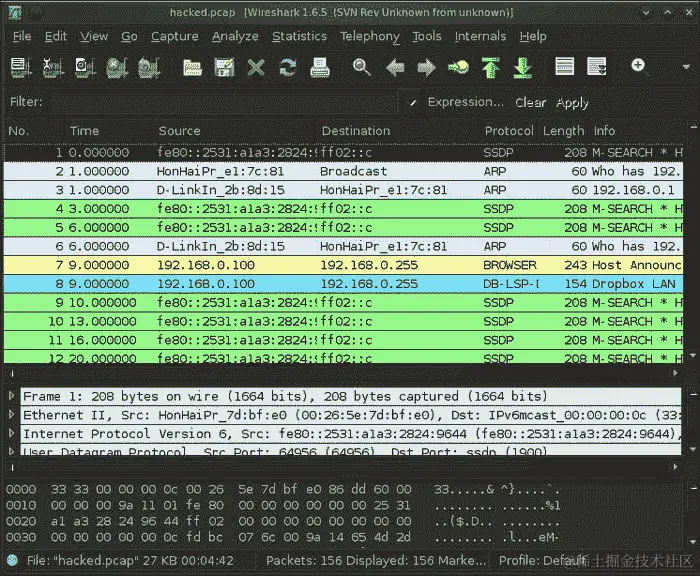The image size is (700, 576).
Task: Open the Capture menu
Action: [175, 36]
